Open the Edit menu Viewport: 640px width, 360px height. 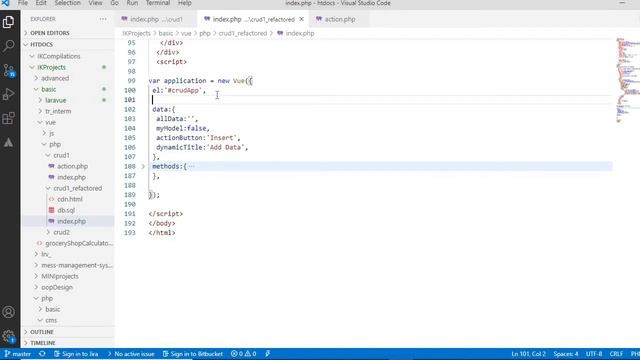point(41,3)
